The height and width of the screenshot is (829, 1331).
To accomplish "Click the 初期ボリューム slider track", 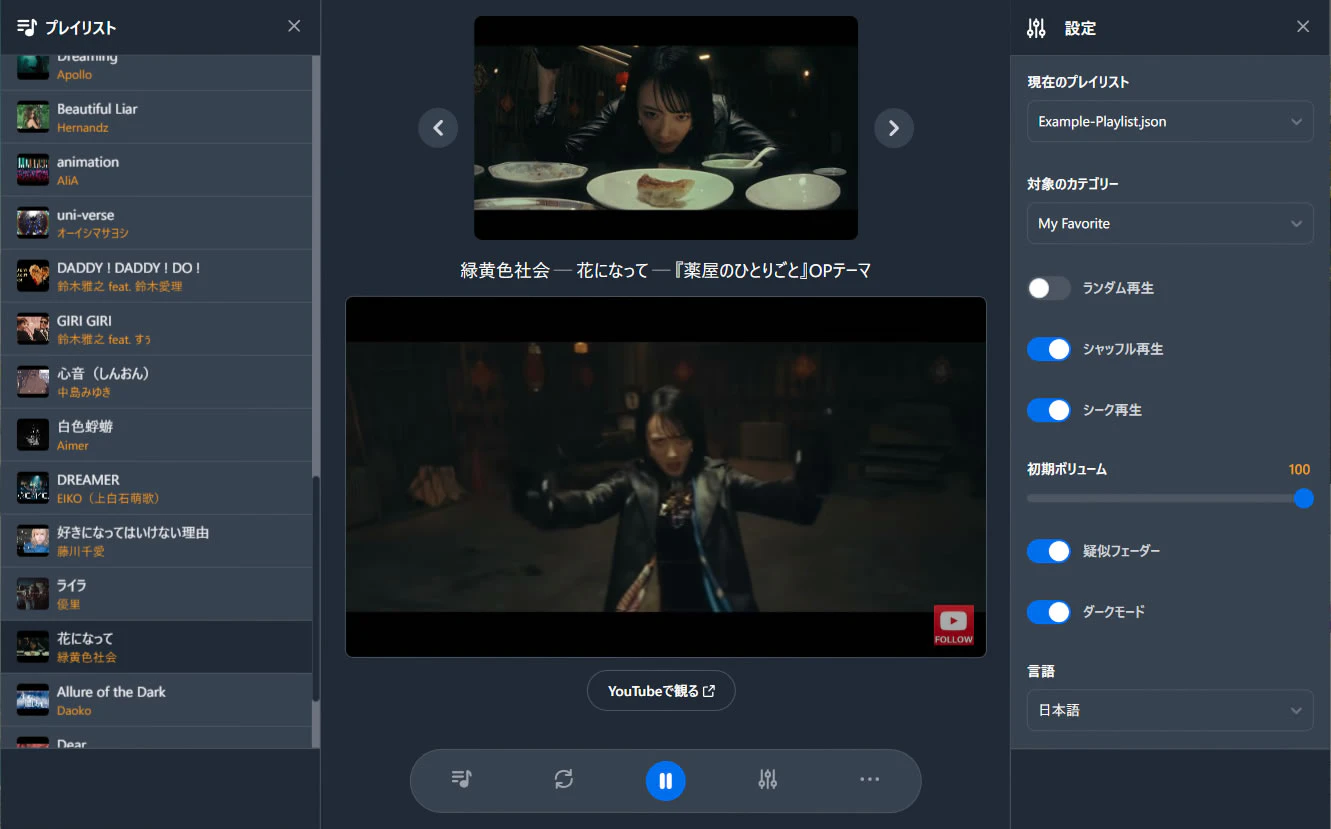I will 1170,498.
